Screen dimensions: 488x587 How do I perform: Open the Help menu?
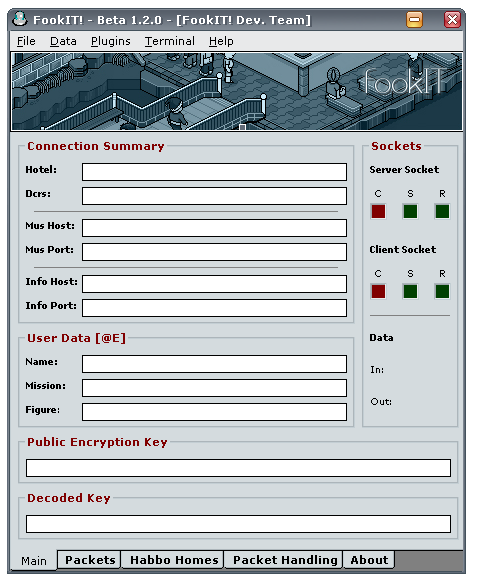[x=221, y=41]
